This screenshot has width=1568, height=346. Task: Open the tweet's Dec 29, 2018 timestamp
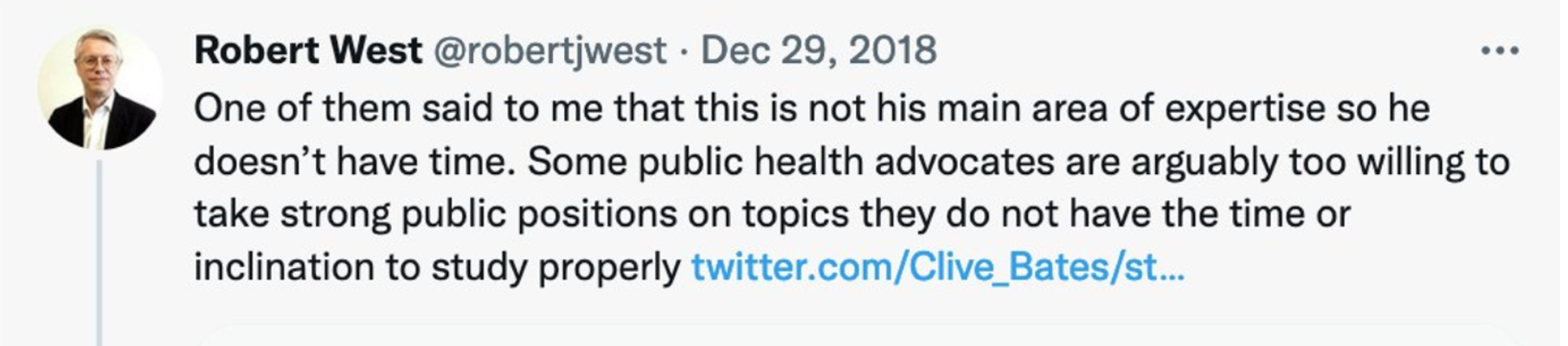pyautogui.click(x=818, y=51)
